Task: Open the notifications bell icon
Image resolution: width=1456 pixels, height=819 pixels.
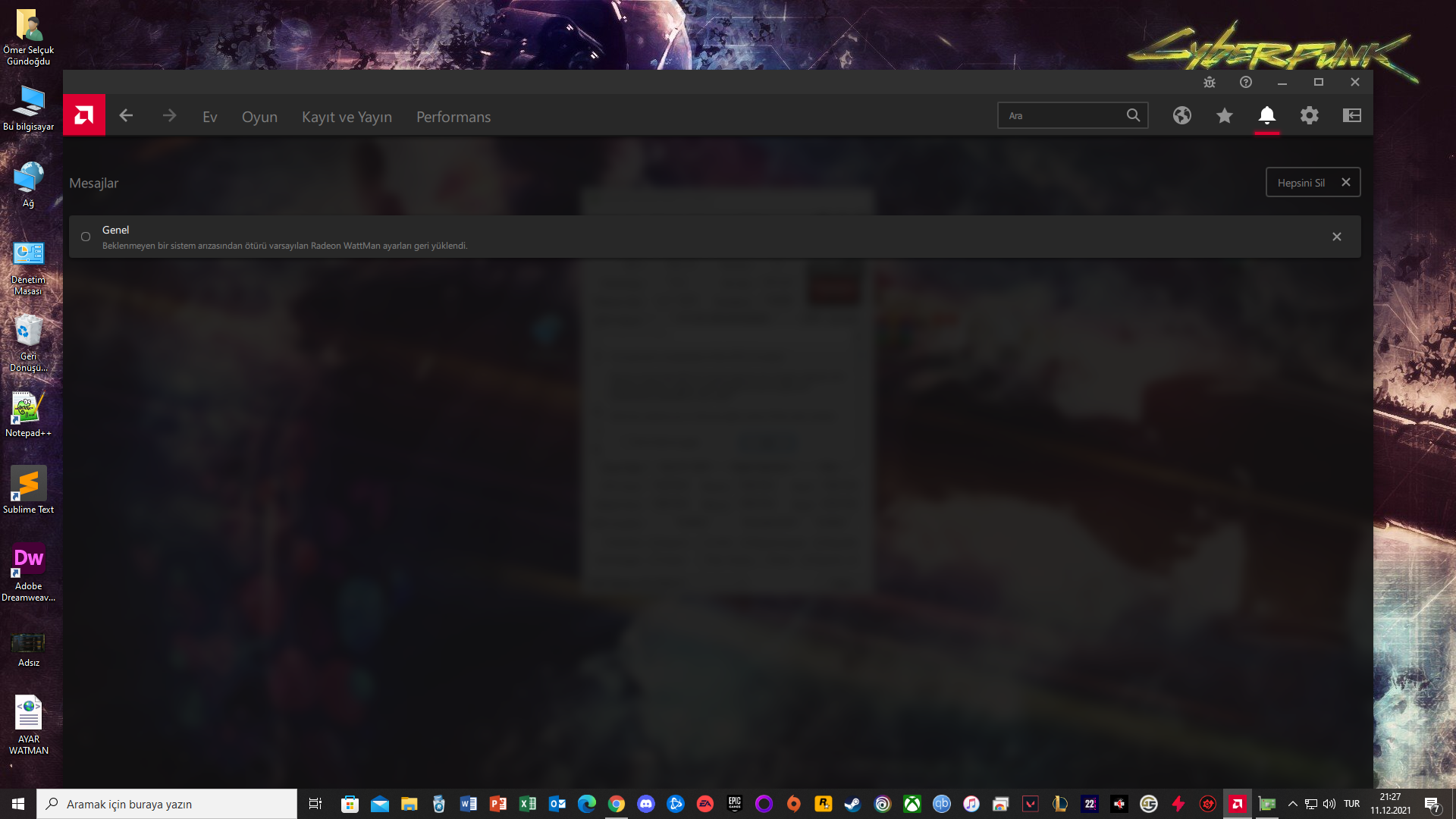Action: 1266,115
